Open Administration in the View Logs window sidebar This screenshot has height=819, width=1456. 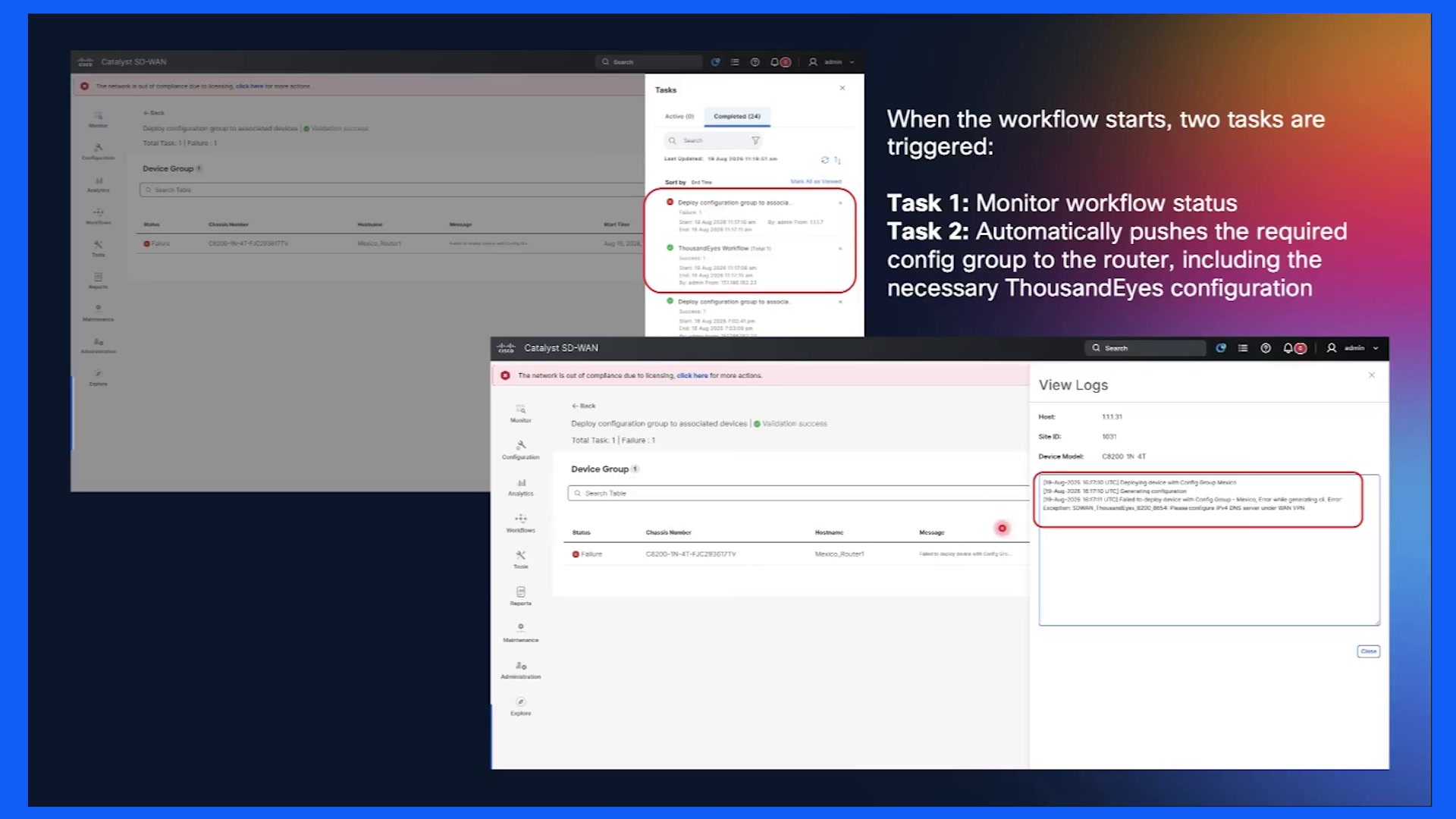520,670
